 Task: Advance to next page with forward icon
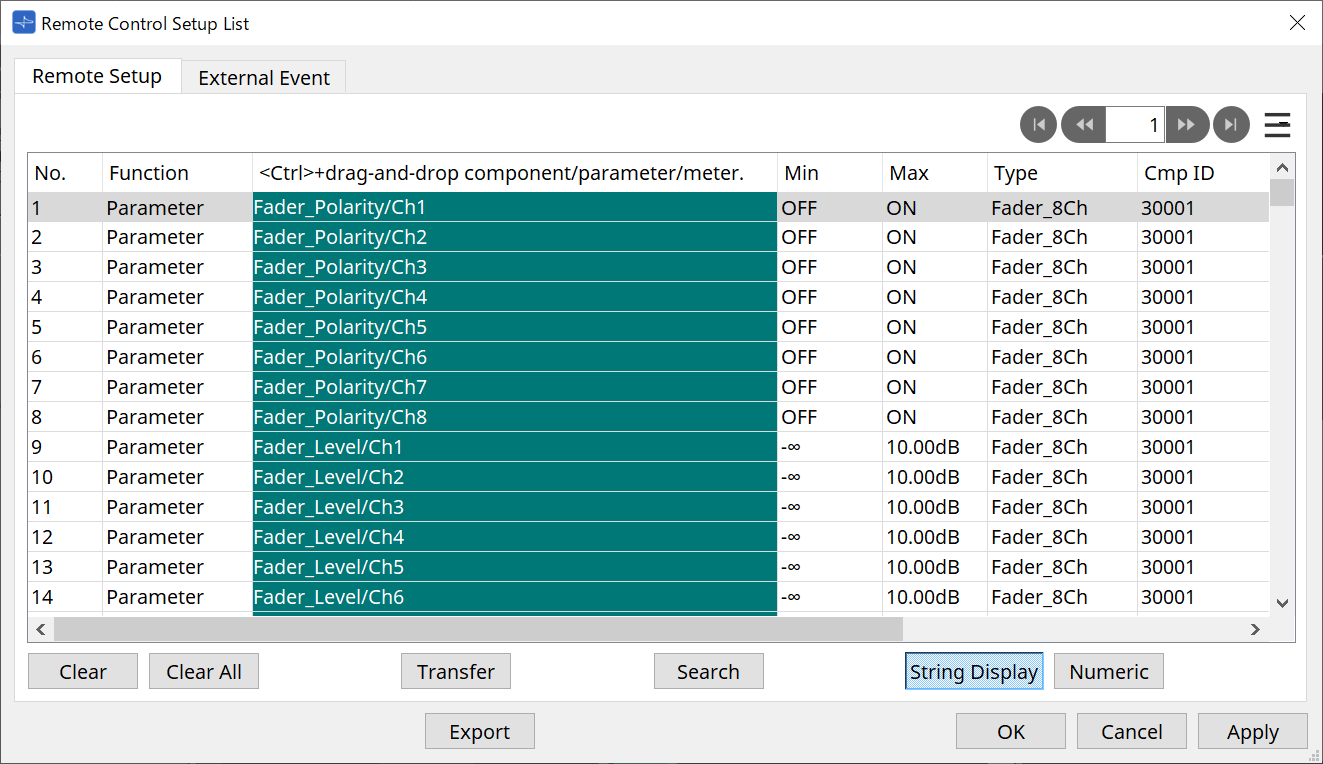(1187, 125)
